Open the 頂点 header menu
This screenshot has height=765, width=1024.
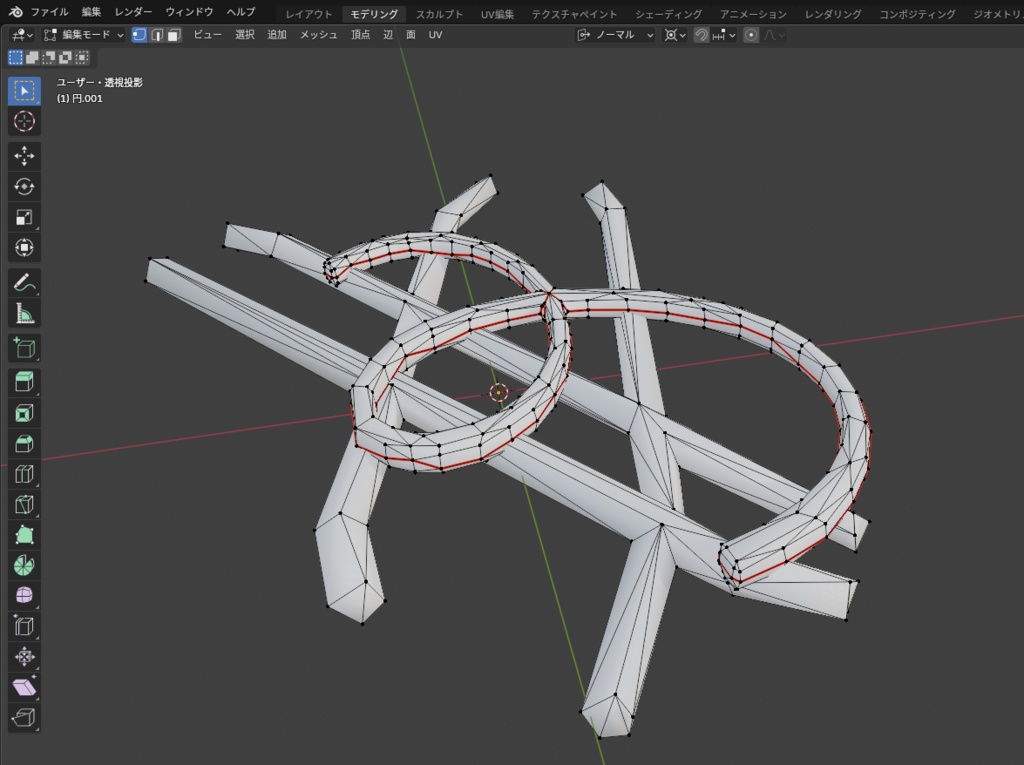(360, 35)
